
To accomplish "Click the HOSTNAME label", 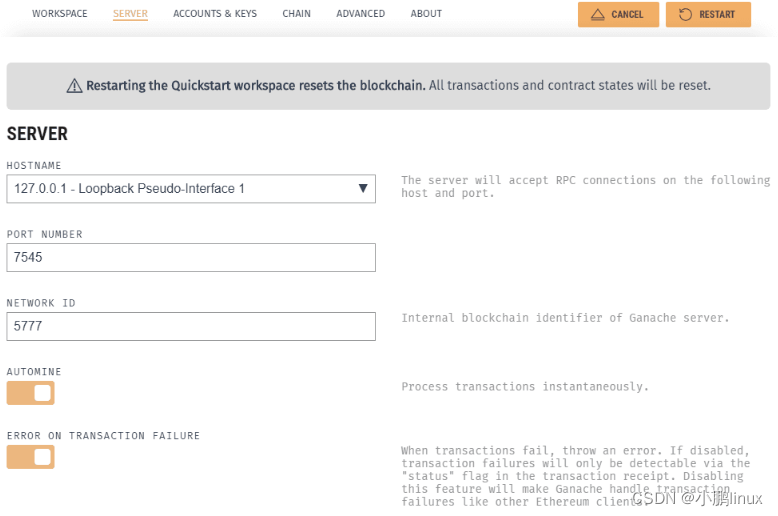I will click(x=34, y=166).
